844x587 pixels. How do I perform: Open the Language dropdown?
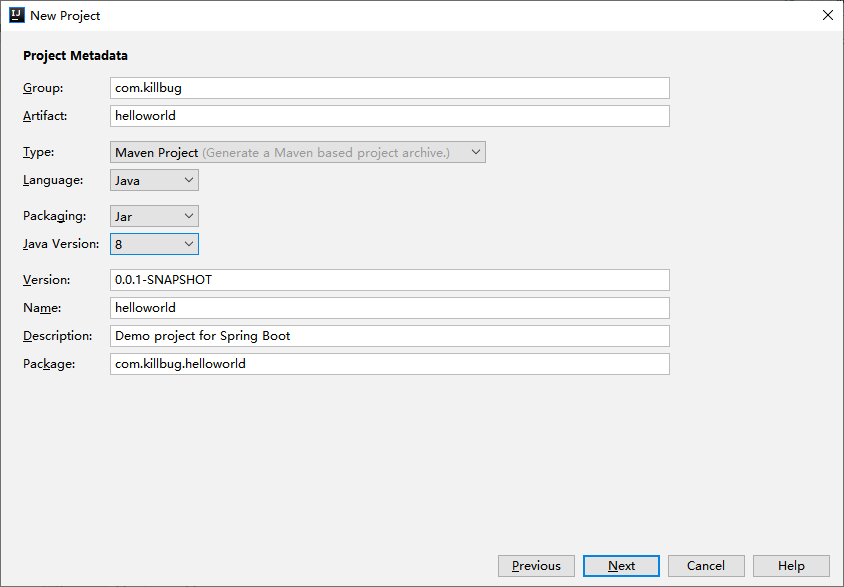coord(185,180)
